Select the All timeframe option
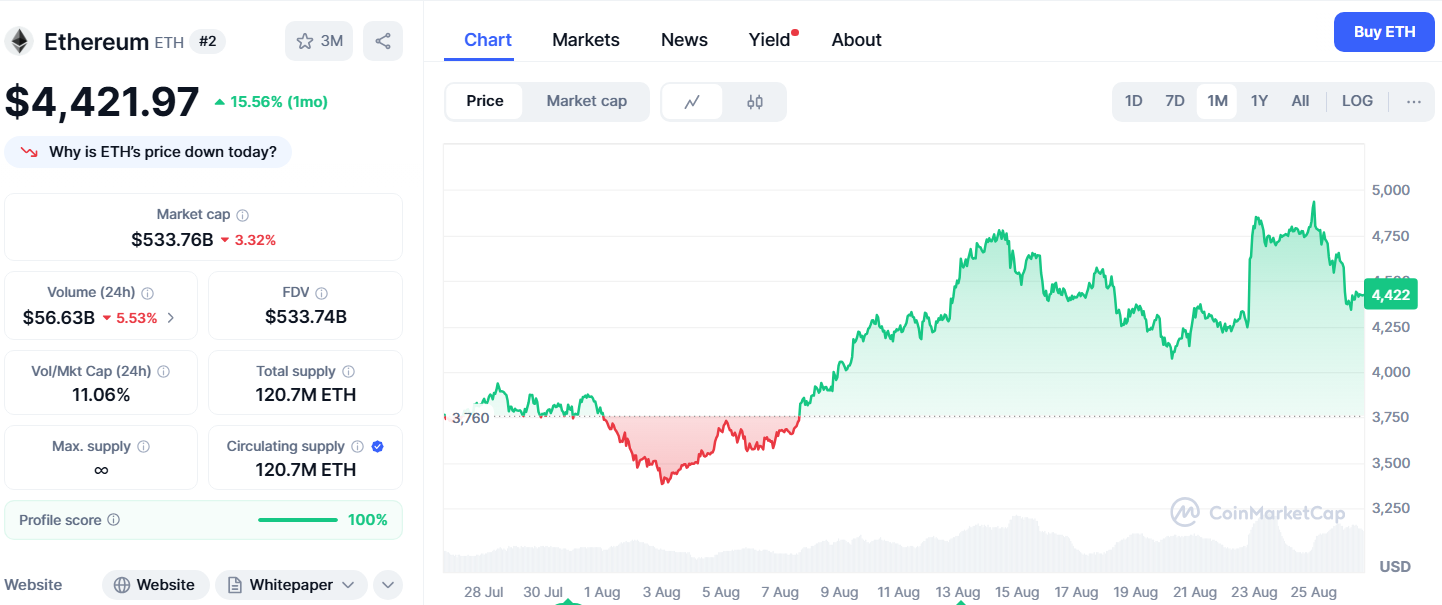Viewport: 1442px width, 605px height. pyautogui.click(x=1300, y=101)
